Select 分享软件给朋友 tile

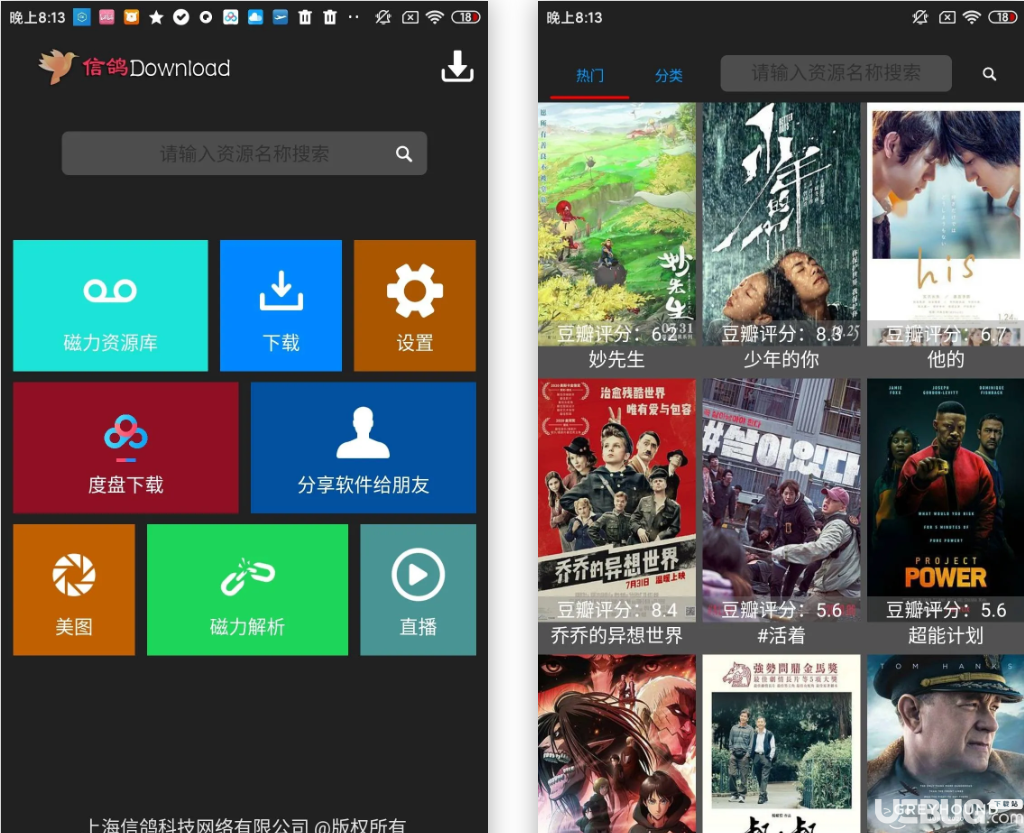coord(363,448)
